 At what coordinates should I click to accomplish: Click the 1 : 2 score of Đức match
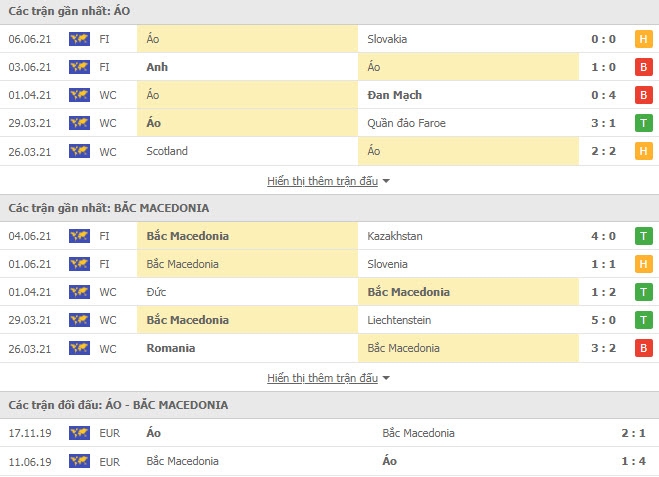[603, 292]
